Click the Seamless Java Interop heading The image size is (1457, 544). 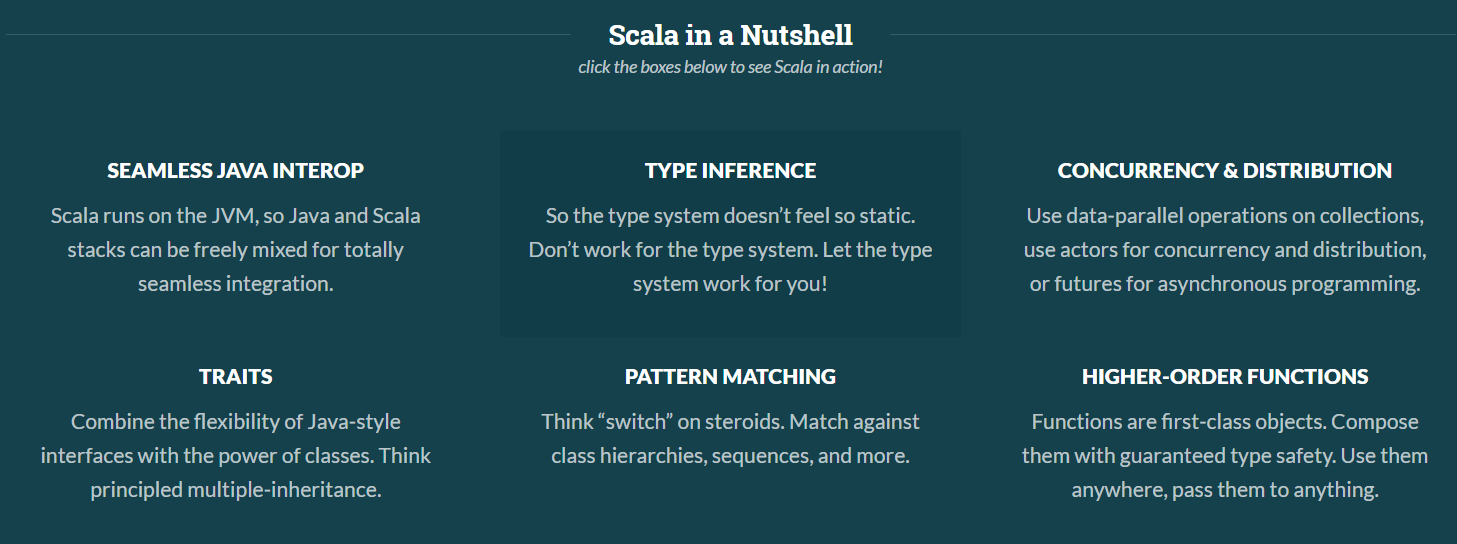[235, 171]
